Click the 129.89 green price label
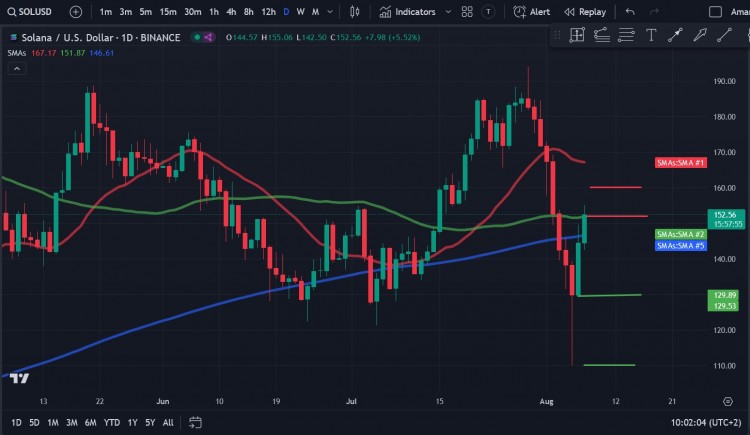 (725, 295)
